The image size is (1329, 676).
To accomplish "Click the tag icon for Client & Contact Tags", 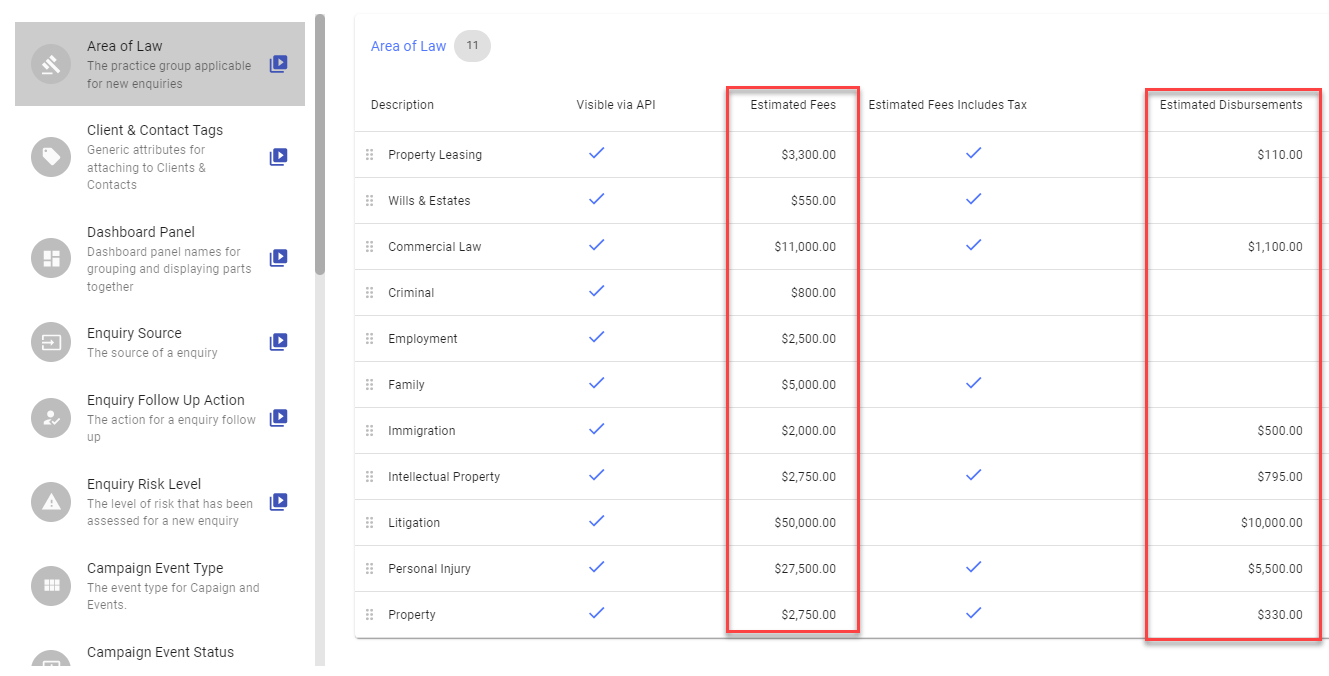I will [x=51, y=157].
